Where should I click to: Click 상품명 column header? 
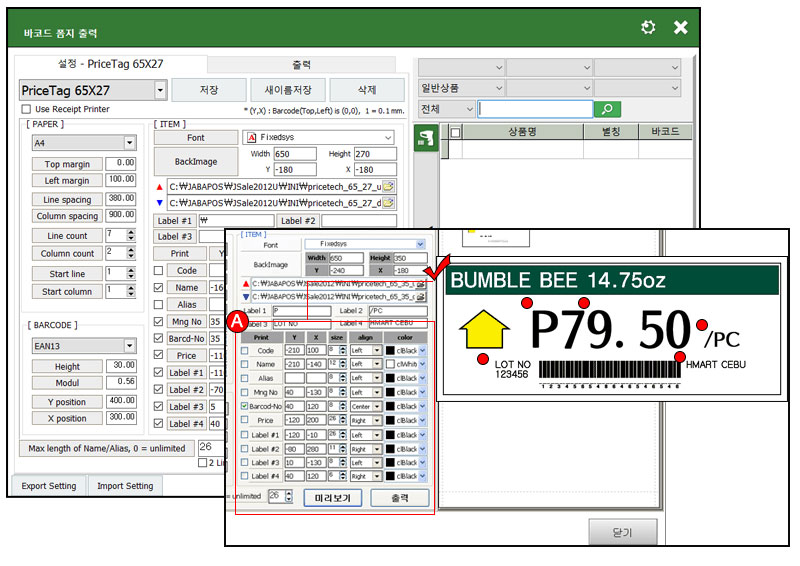click(x=522, y=132)
